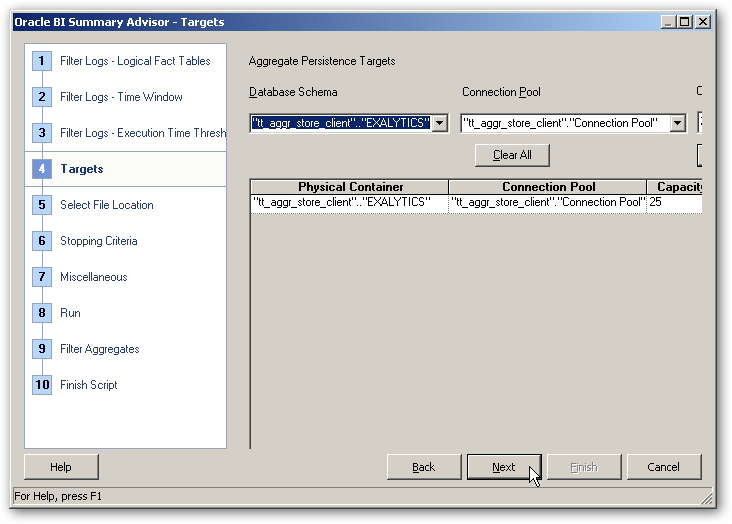Maximize the Summary Advisor window
The height and width of the screenshot is (524, 732).
(x=684, y=22)
